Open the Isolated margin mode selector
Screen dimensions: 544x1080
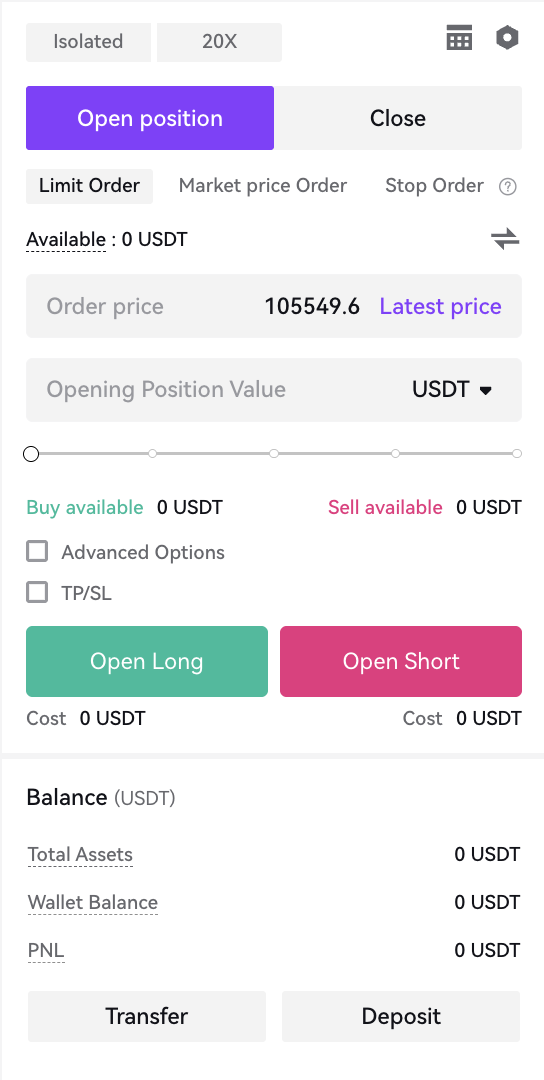pos(88,42)
